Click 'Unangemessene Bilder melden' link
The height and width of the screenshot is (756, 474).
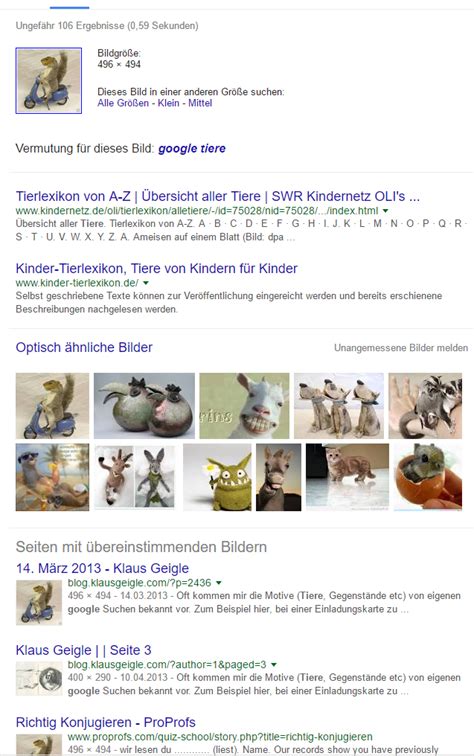[x=401, y=348]
